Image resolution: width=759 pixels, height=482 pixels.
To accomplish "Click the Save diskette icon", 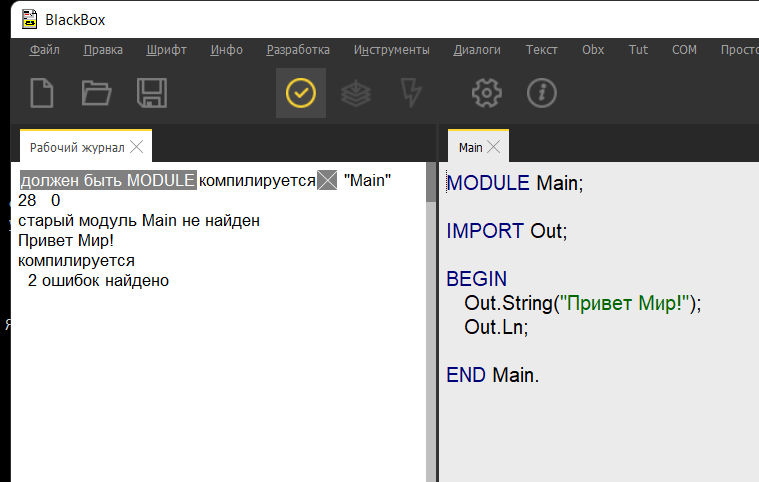I will tap(152, 93).
